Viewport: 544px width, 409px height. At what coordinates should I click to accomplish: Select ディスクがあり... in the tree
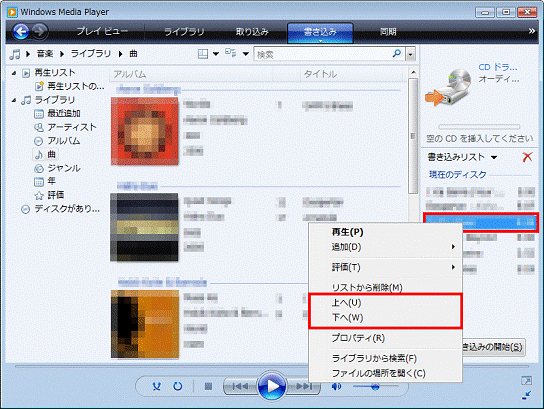[x=67, y=209]
